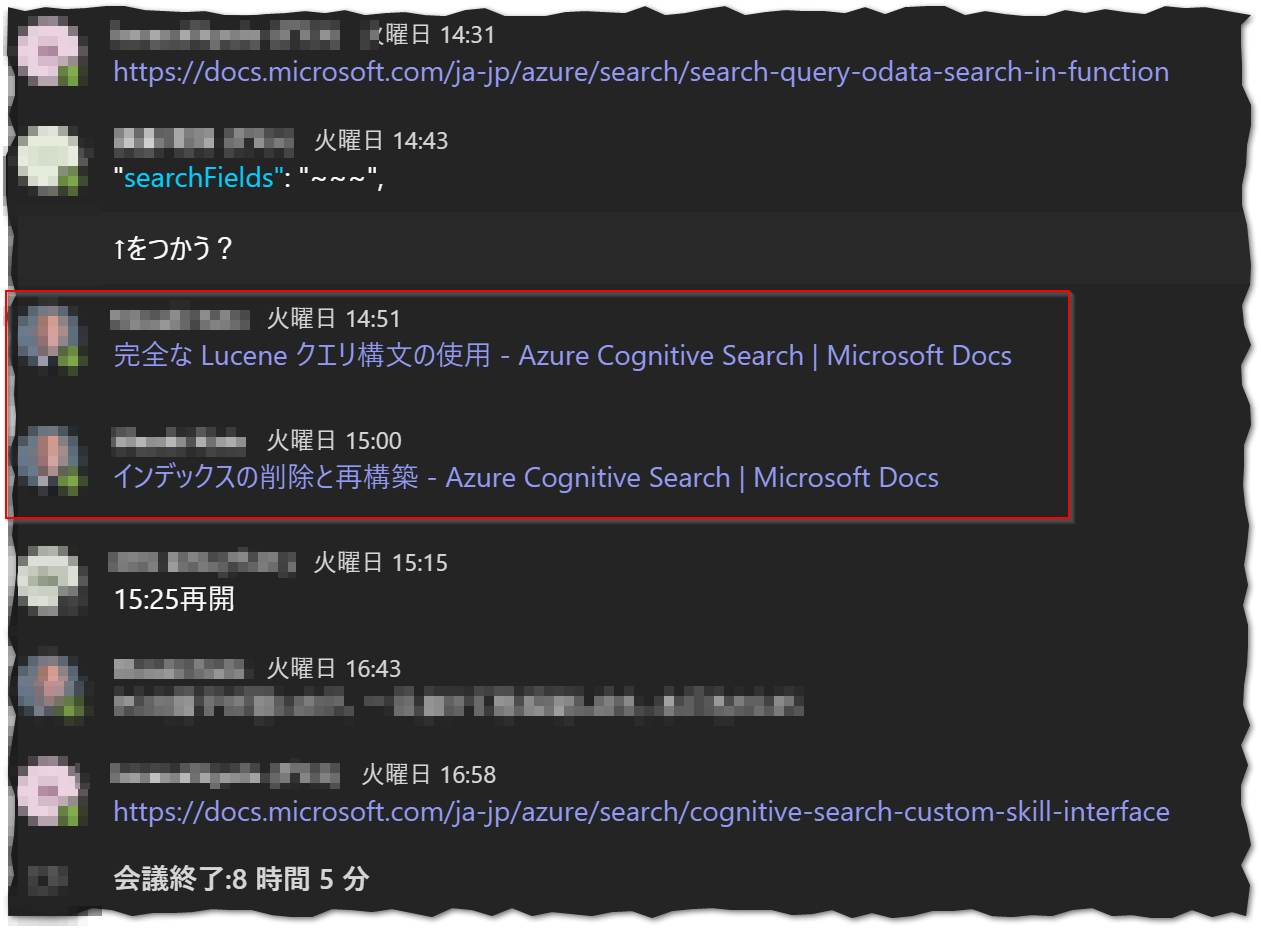Click the avatar beside the searchFields message

(x=52, y=158)
